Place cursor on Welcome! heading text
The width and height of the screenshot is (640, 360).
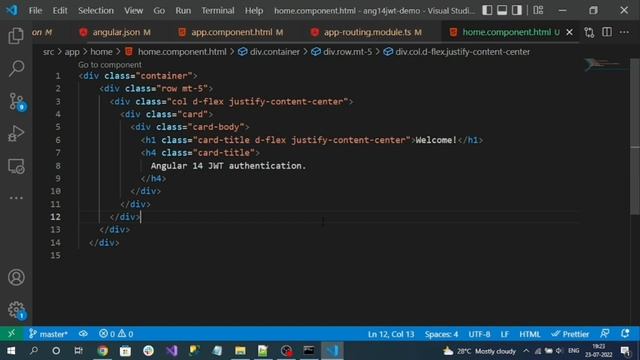[x=436, y=140]
